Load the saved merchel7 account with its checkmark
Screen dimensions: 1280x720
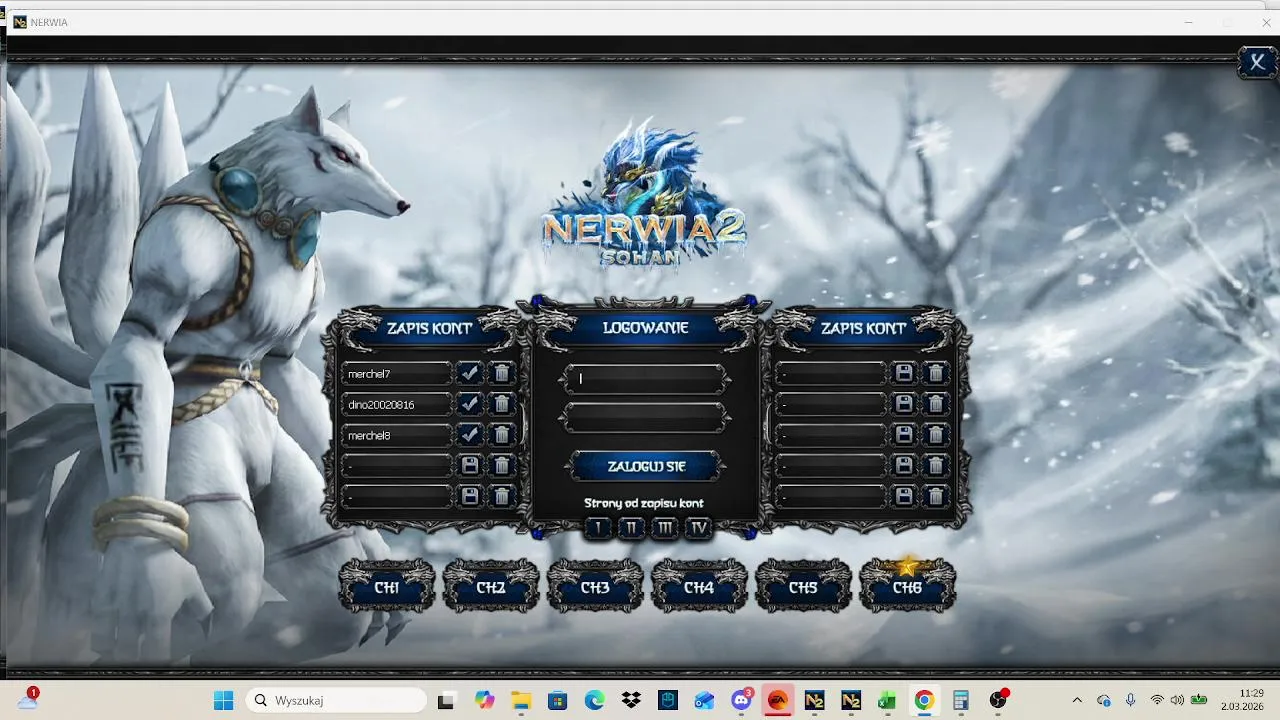pos(469,374)
